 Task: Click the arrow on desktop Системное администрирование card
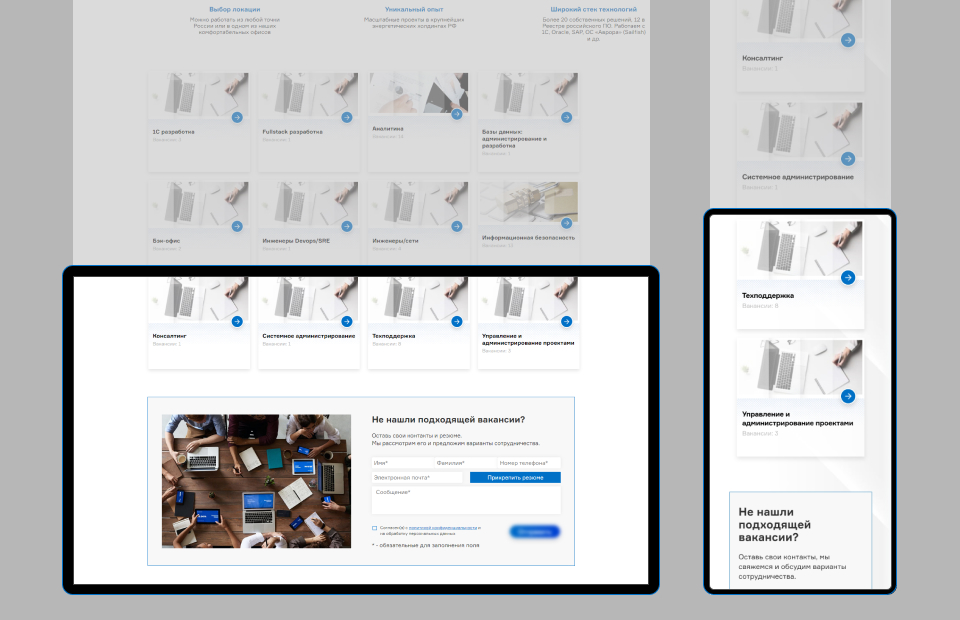tap(346, 322)
